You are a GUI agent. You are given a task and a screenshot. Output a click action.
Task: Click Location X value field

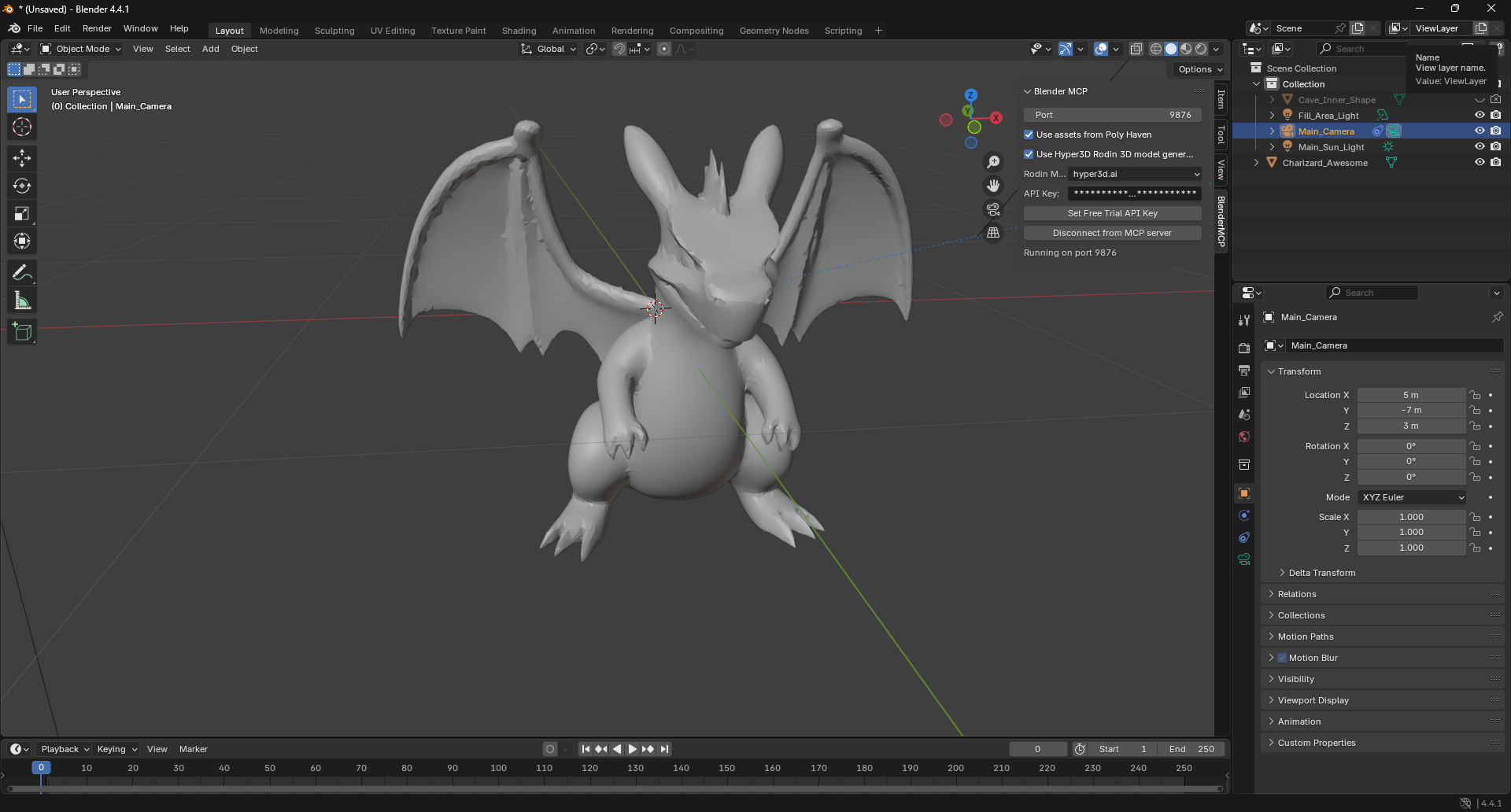click(1411, 395)
